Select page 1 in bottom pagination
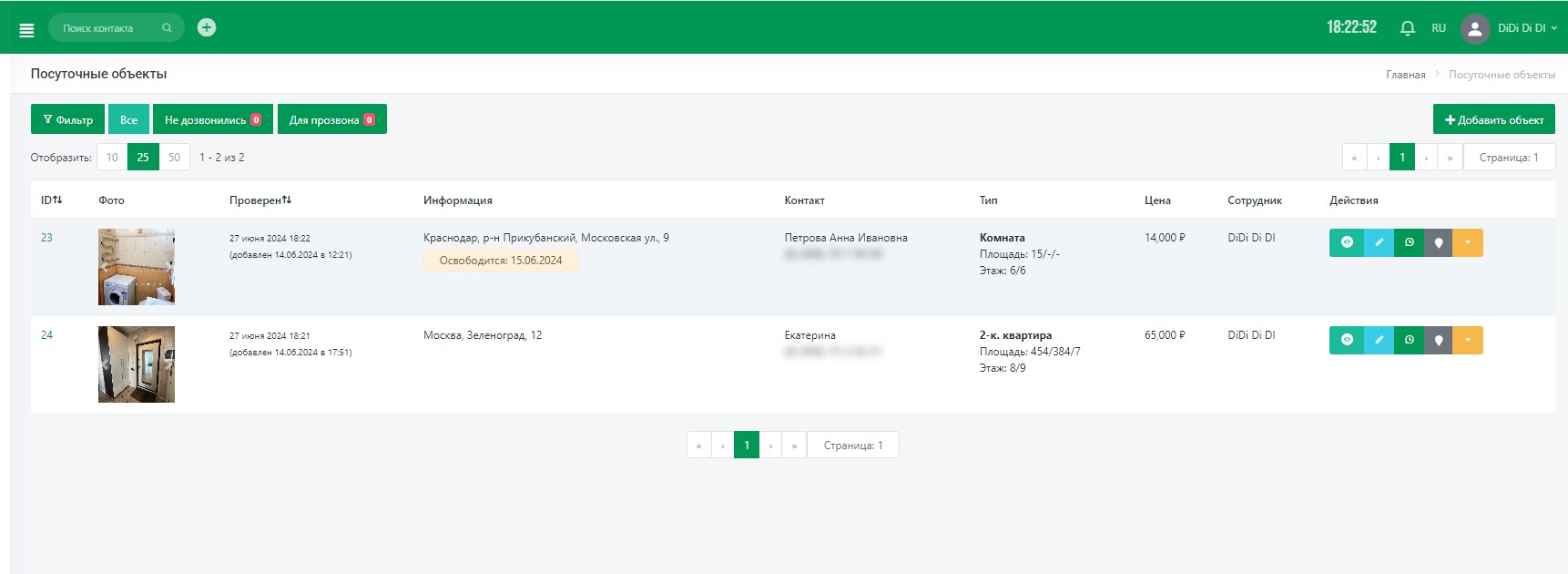The width and height of the screenshot is (1568, 574). [x=747, y=445]
